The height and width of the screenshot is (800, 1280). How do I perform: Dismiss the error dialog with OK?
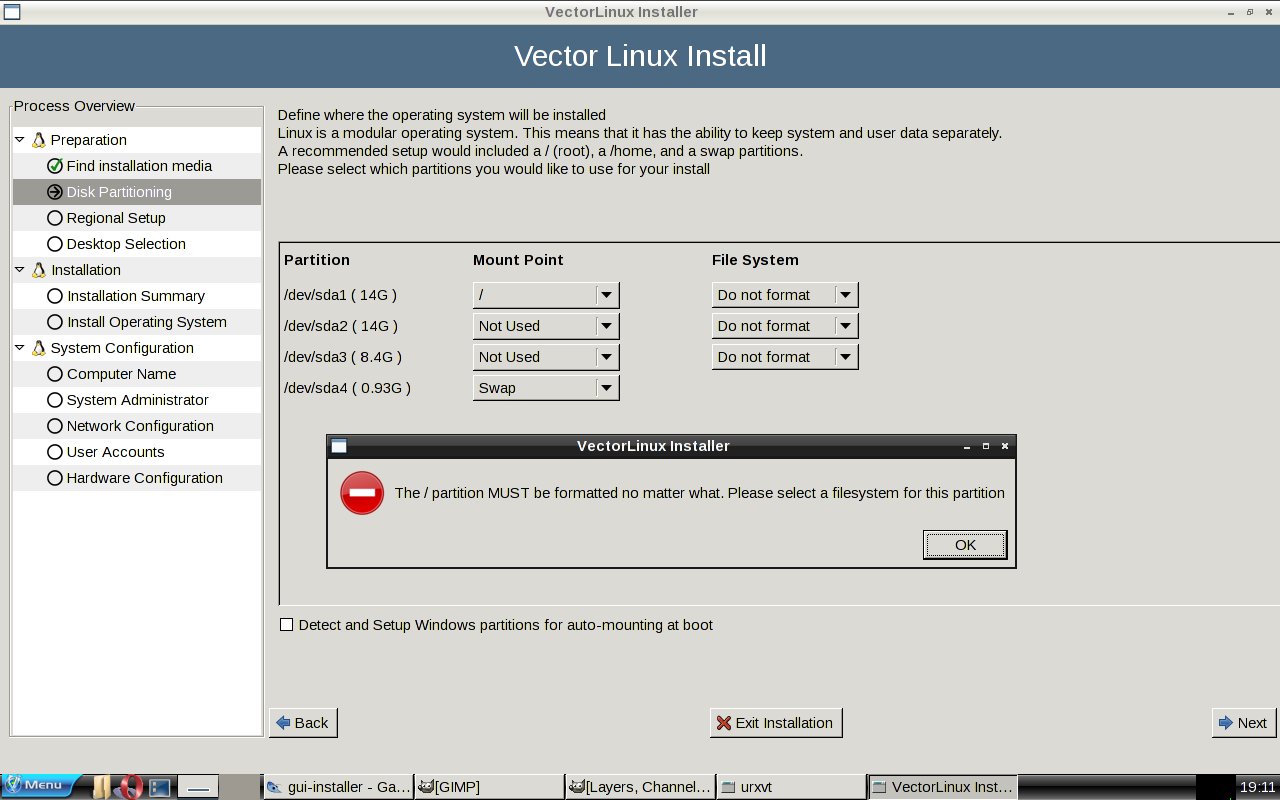click(x=965, y=545)
